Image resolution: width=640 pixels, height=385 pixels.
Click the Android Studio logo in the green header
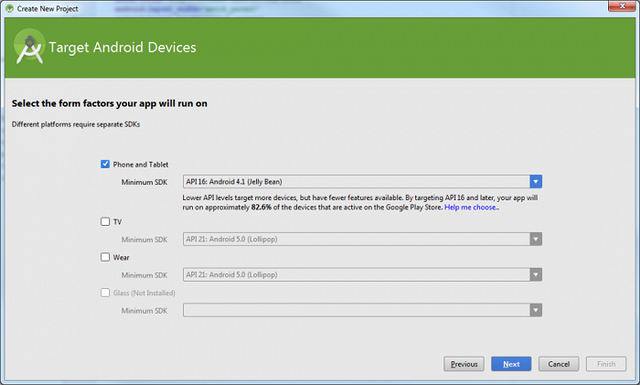(29, 47)
